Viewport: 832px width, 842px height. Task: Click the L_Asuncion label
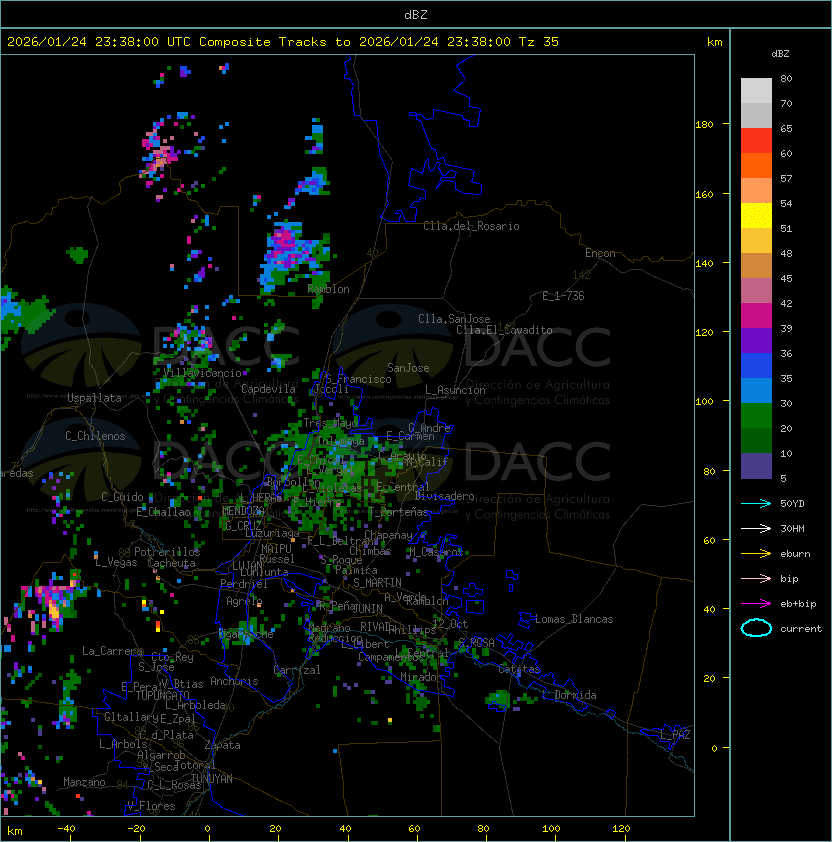tap(455, 390)
